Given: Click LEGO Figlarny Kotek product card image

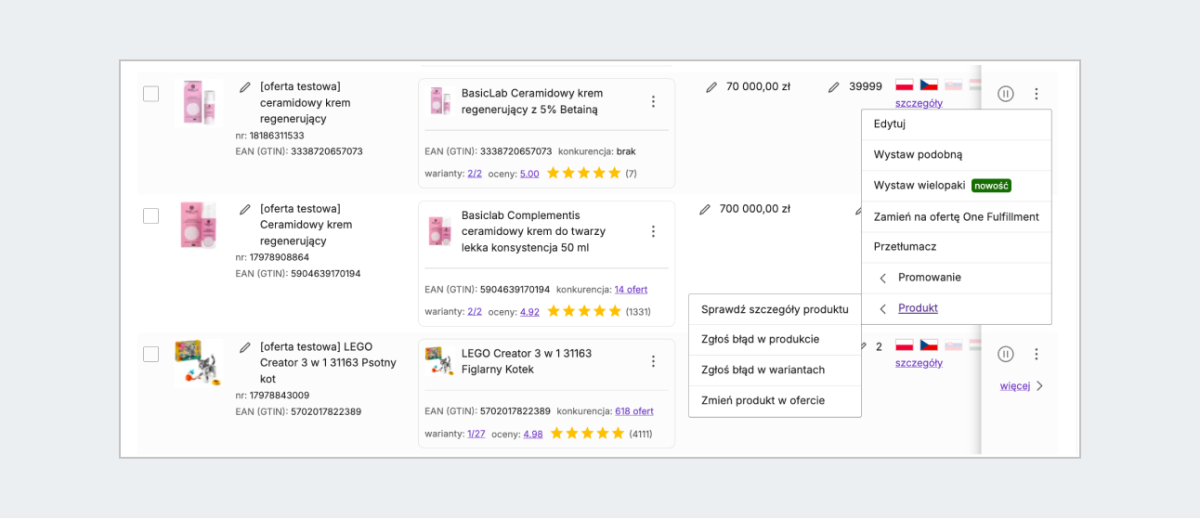Looking at the screenshot, I should point(439,361).
